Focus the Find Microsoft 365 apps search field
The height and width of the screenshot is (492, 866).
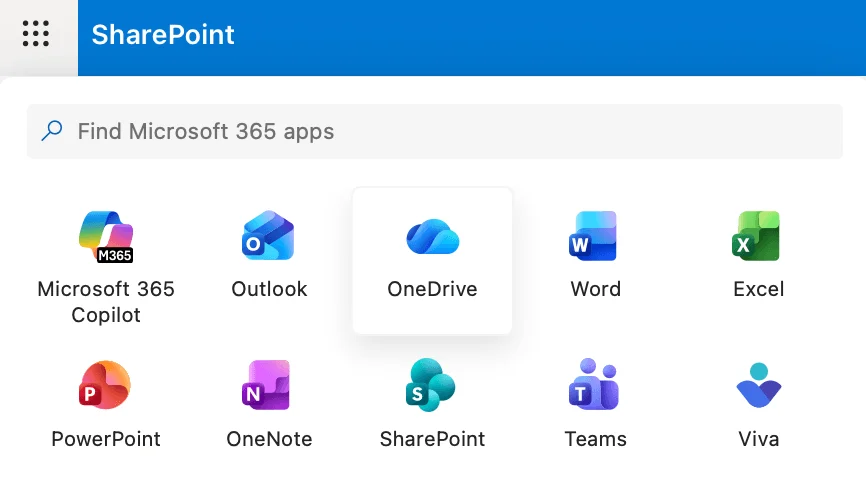pyautogui.click(x=435, y=131)
